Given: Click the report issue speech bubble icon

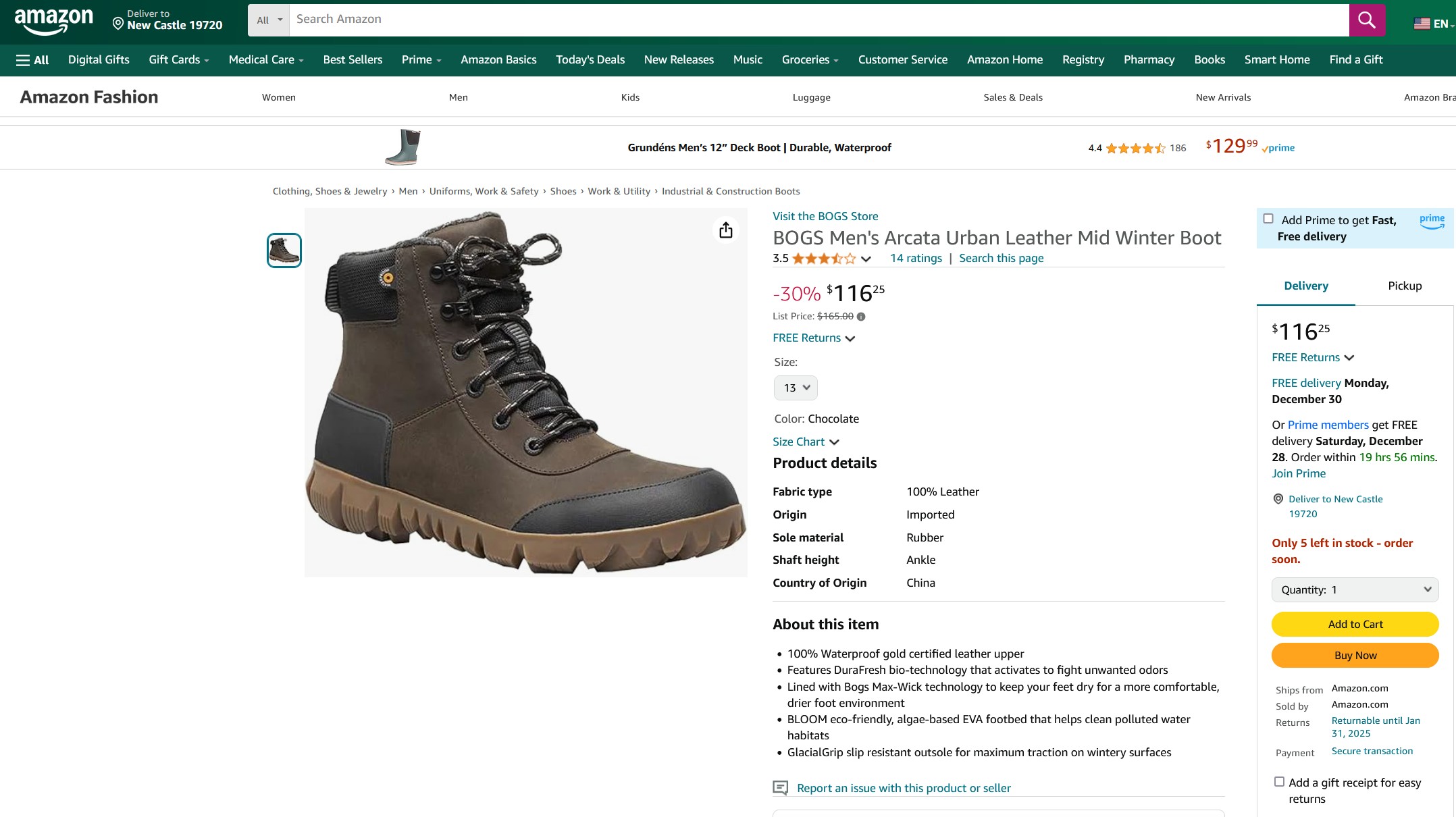Looking at the screenshot, I should pos(780,788).
